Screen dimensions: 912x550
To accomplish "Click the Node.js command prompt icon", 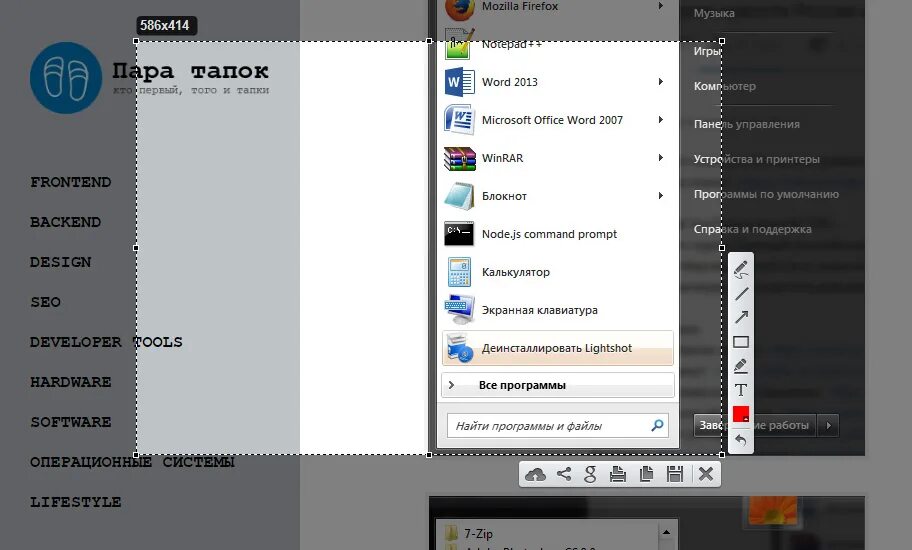I will pos(459,234).
